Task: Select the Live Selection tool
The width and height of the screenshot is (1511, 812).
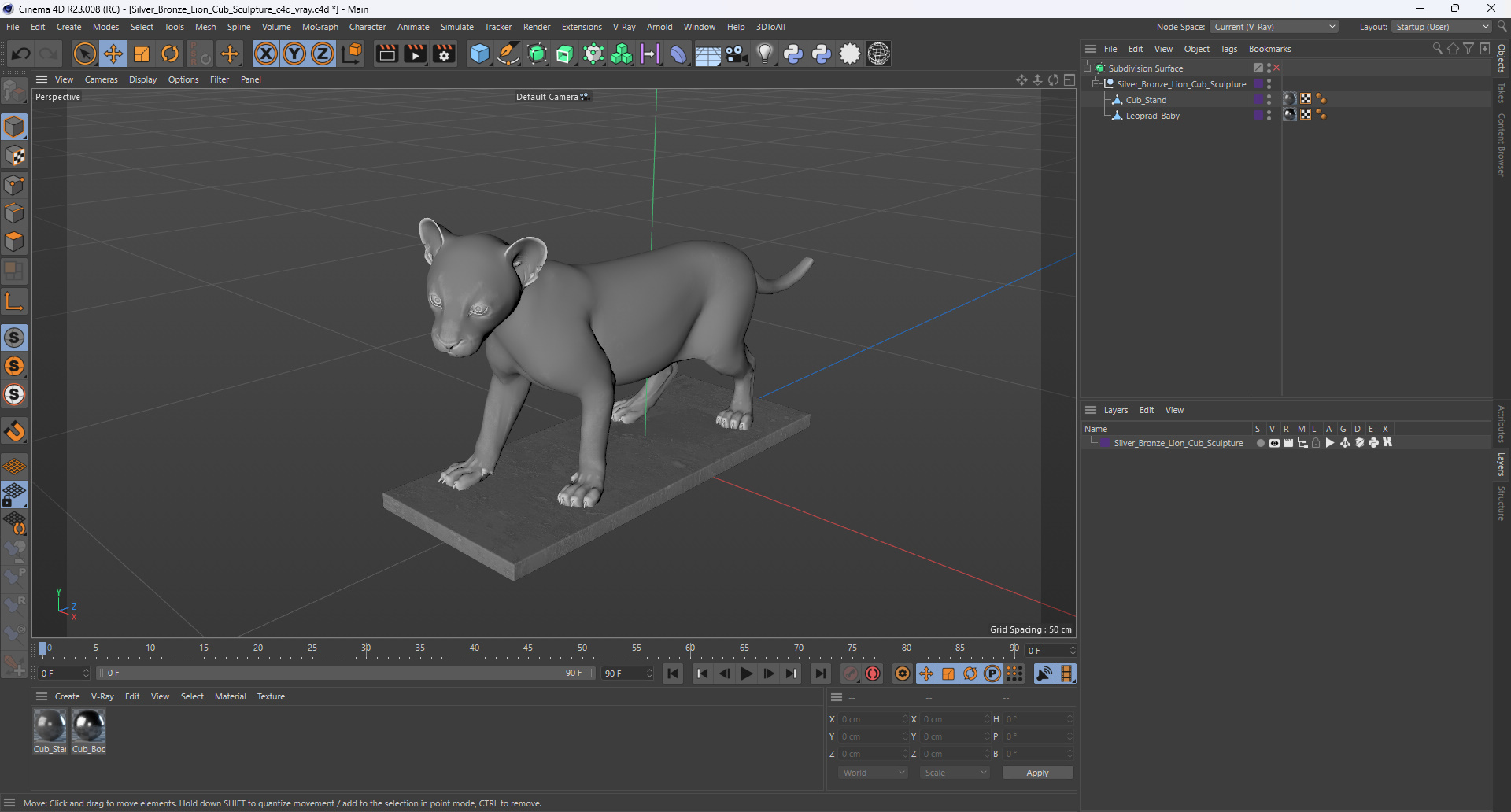Action: tap(84, 54)
